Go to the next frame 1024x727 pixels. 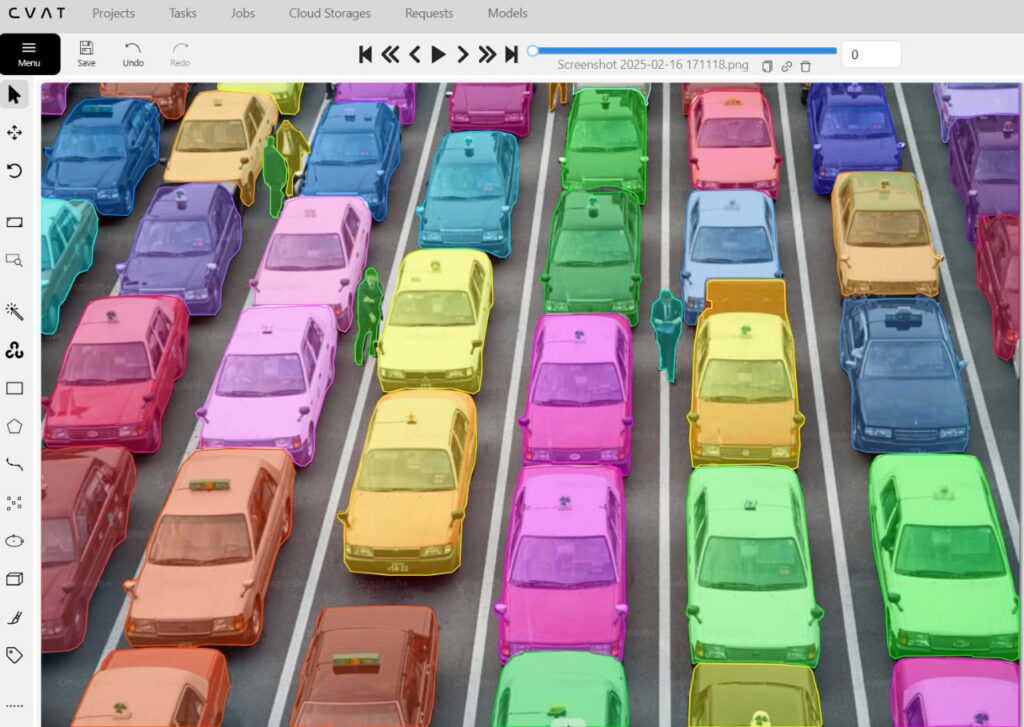[462, 54]
